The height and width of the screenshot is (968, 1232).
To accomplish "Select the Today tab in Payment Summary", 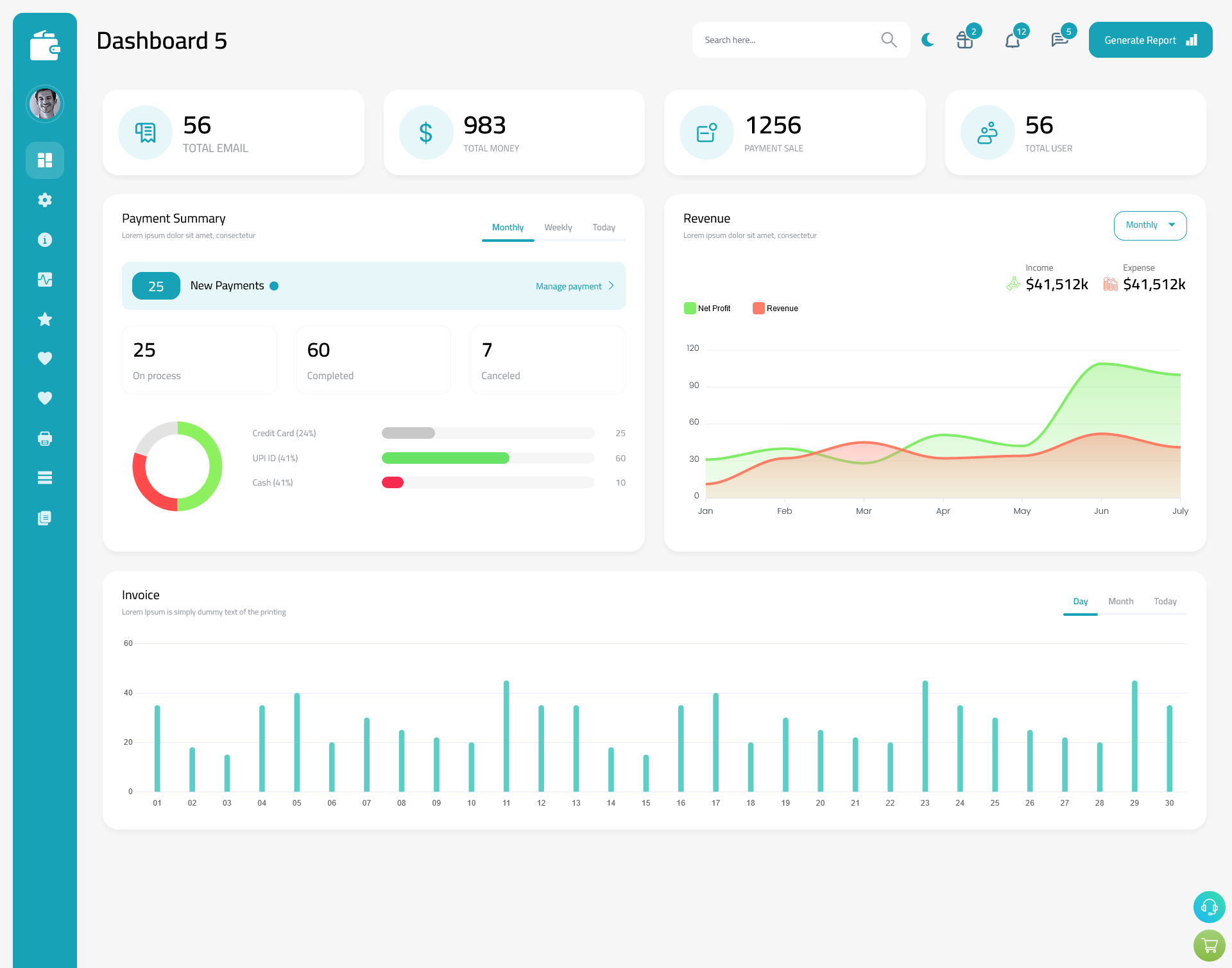I will click(x=604, y=227).
